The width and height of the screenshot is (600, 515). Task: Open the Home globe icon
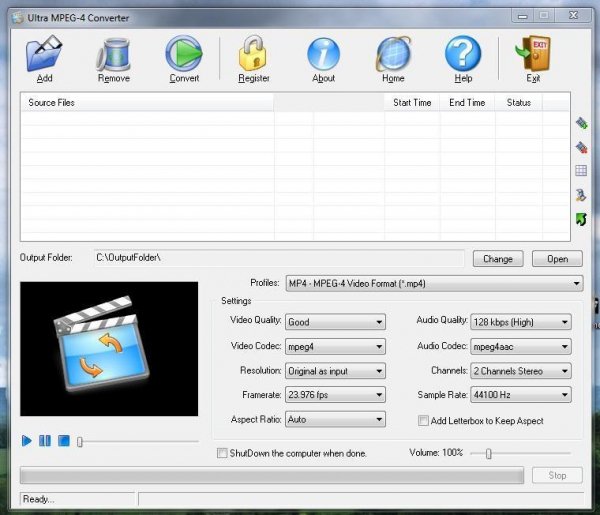point(393,54)
